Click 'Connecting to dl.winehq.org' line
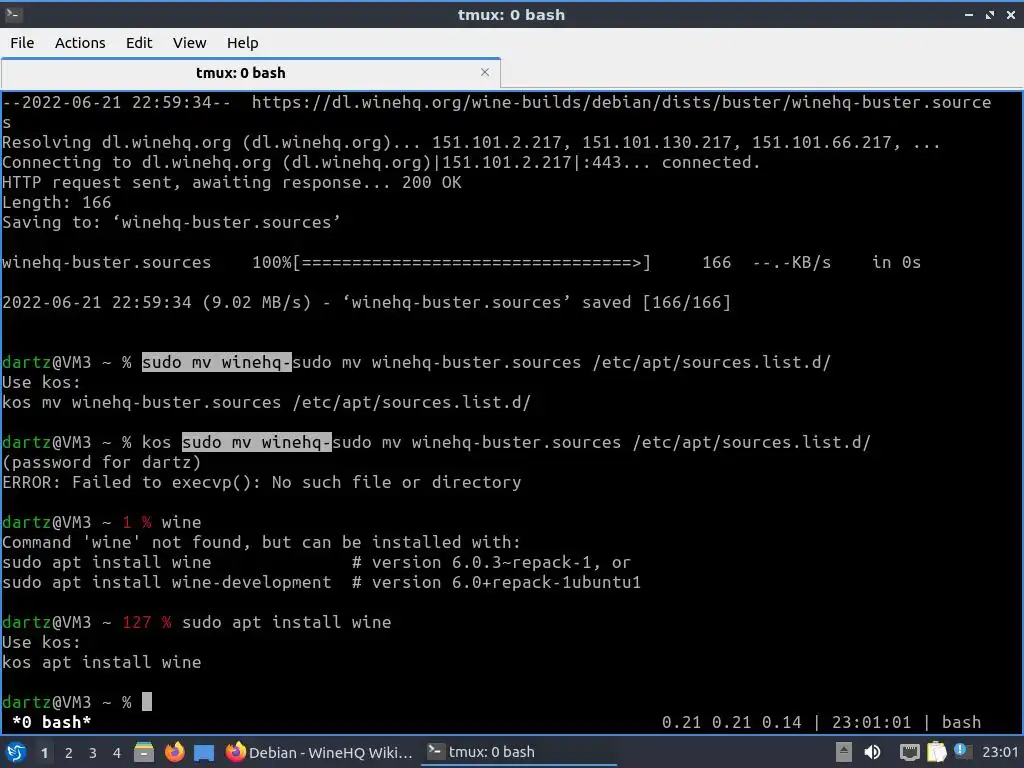 click(381, 162)
